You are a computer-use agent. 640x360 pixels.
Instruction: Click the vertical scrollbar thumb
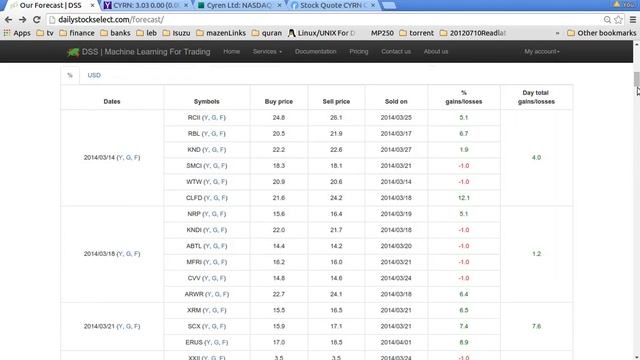636,80
